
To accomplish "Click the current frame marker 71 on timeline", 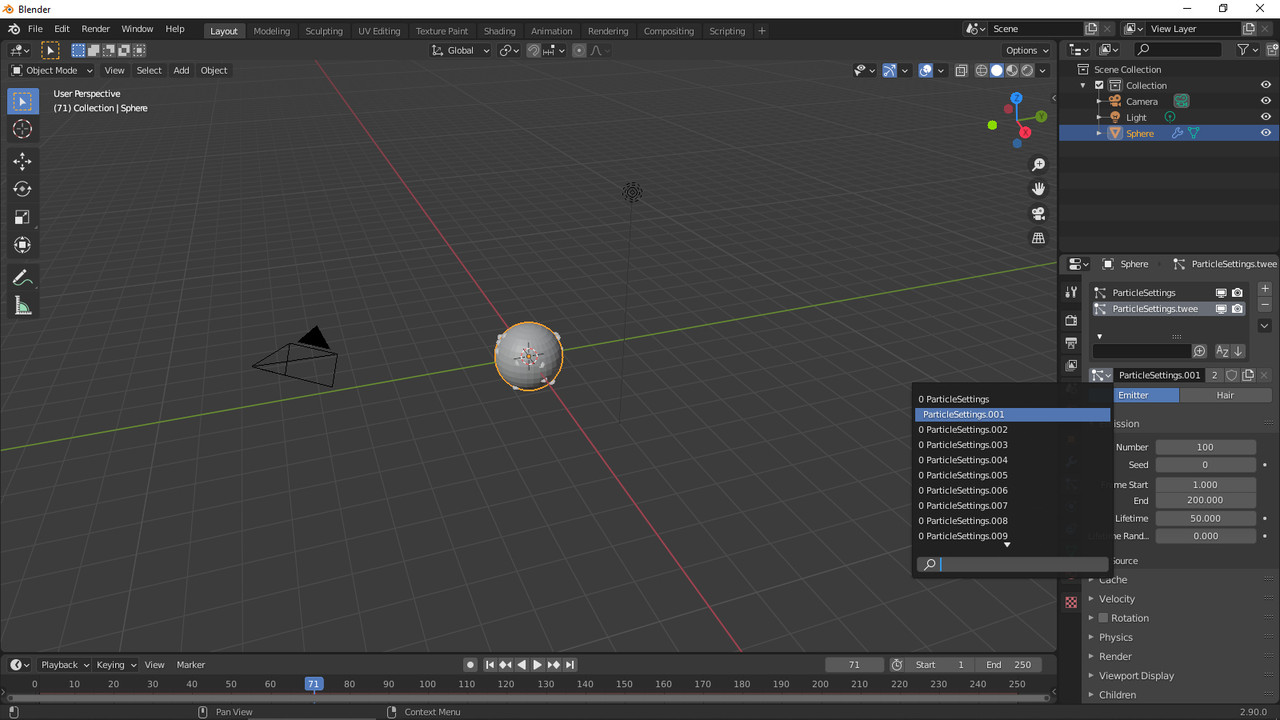I will point(314,684).
